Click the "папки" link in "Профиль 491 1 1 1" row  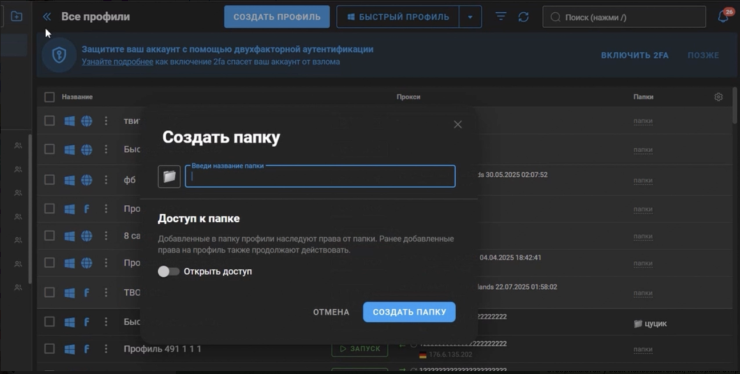pos(643,349)
